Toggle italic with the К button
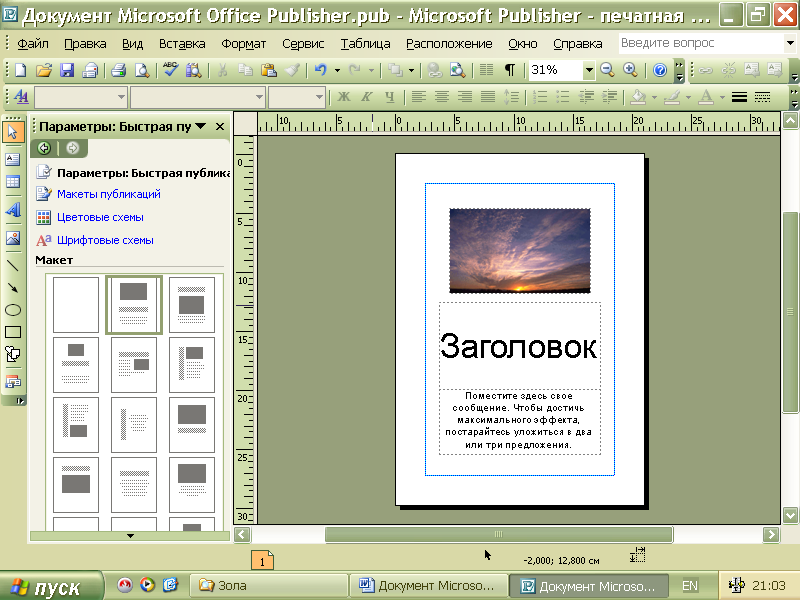 coord(367,96)
